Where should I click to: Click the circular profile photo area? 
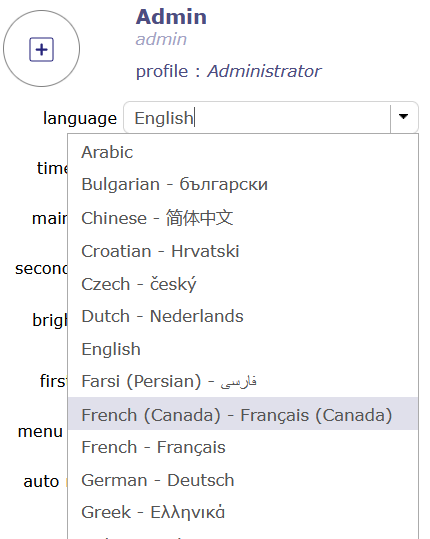coord(42,48)
